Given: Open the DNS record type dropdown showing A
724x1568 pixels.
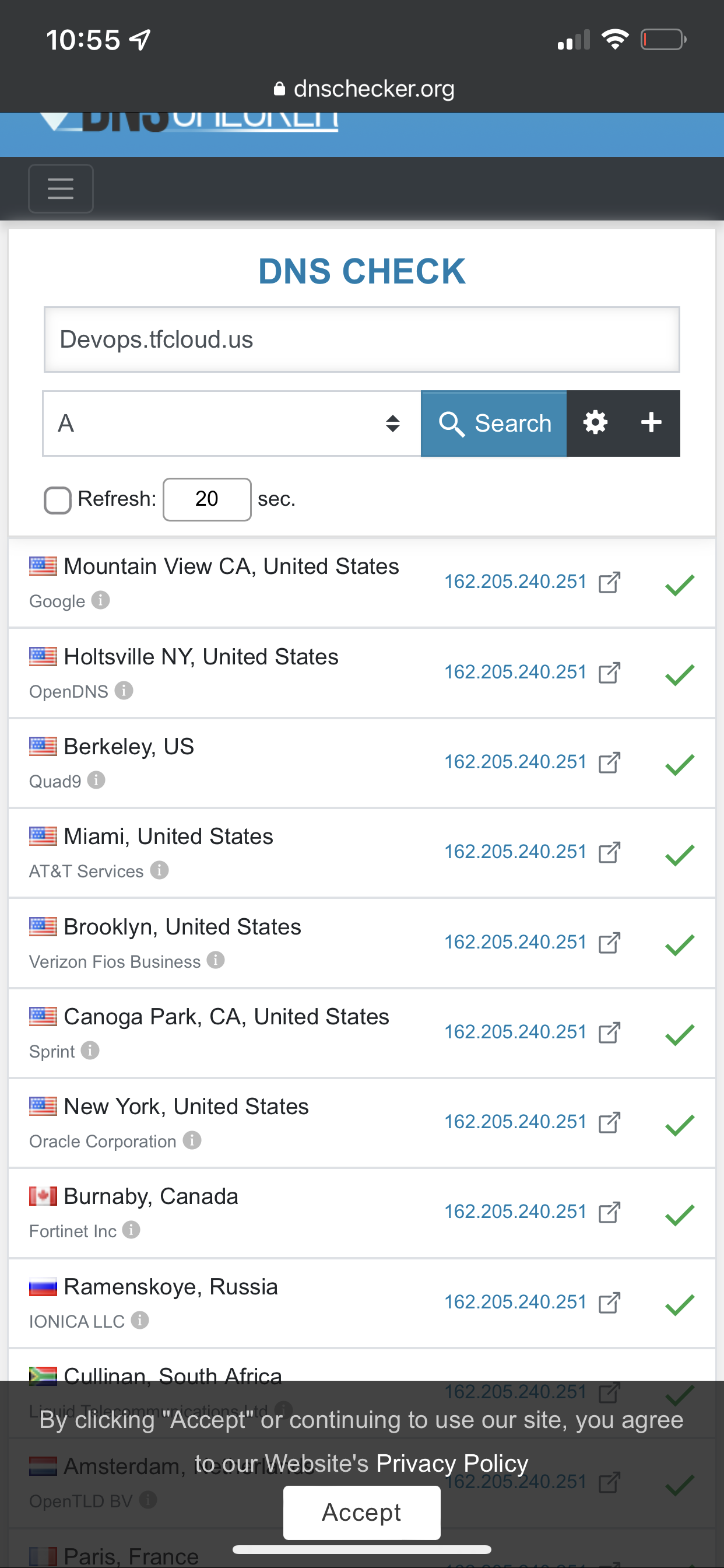Looking at the screenshot, I should (231, 422).
